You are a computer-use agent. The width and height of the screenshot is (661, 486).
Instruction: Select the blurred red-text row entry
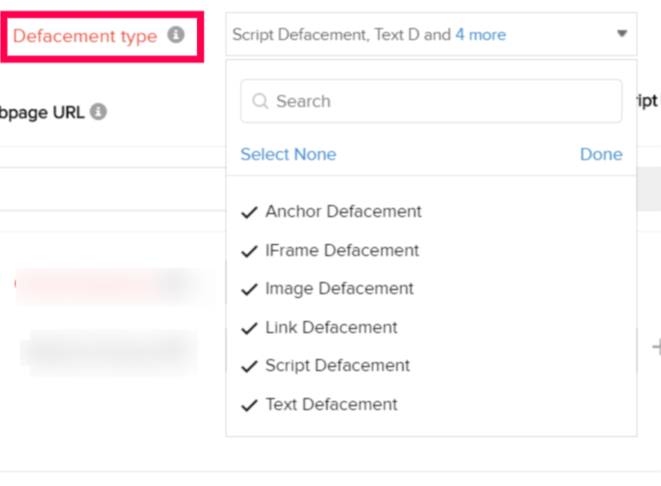coord(110,284)
